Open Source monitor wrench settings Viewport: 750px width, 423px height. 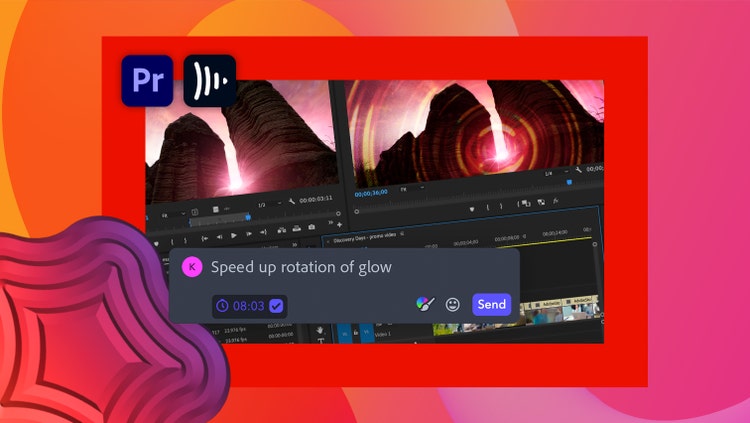tap(292, 201)
